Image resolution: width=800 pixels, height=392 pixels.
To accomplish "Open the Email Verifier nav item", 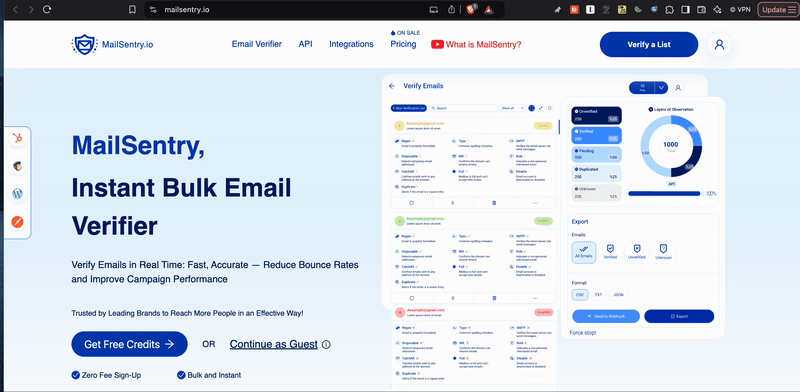I will coord(257,44).
